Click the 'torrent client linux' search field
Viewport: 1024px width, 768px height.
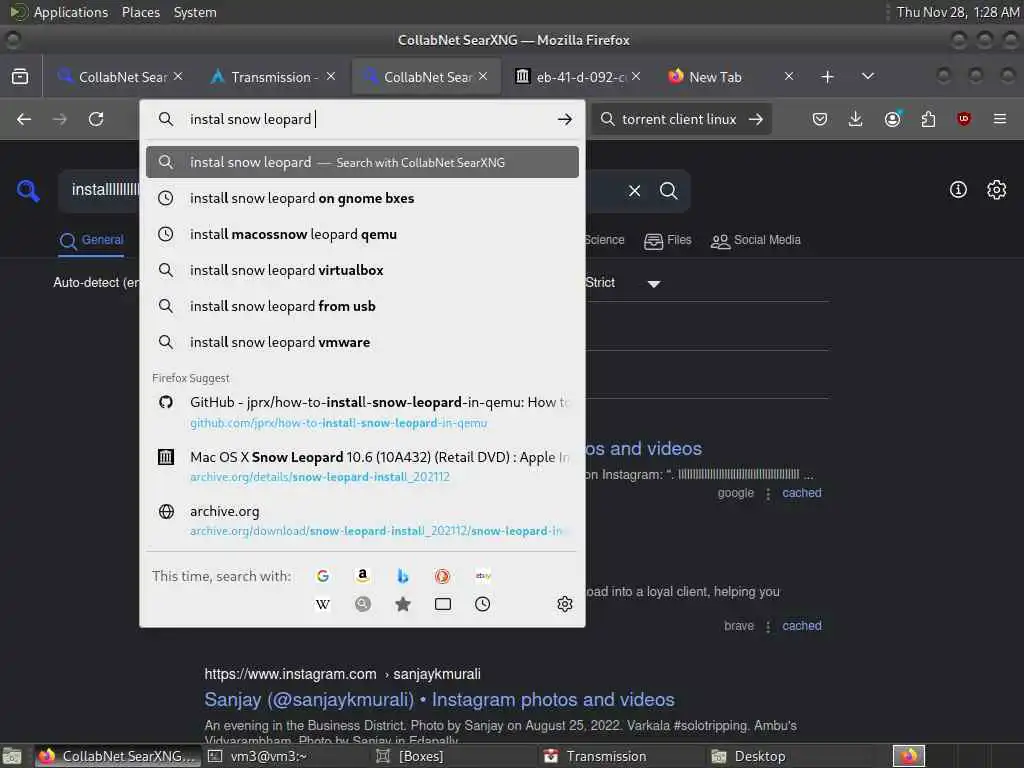click(x=679, y=119)
